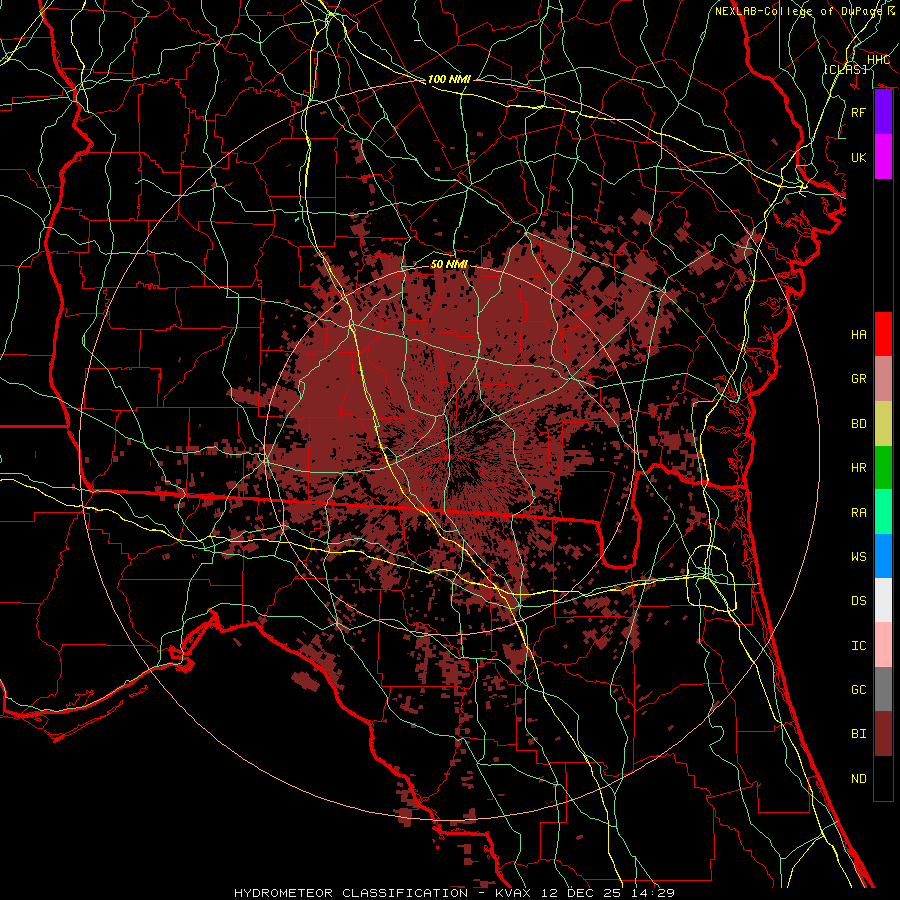Click the GR legend label
Viewport: 900px width, 900px height.
859,379
